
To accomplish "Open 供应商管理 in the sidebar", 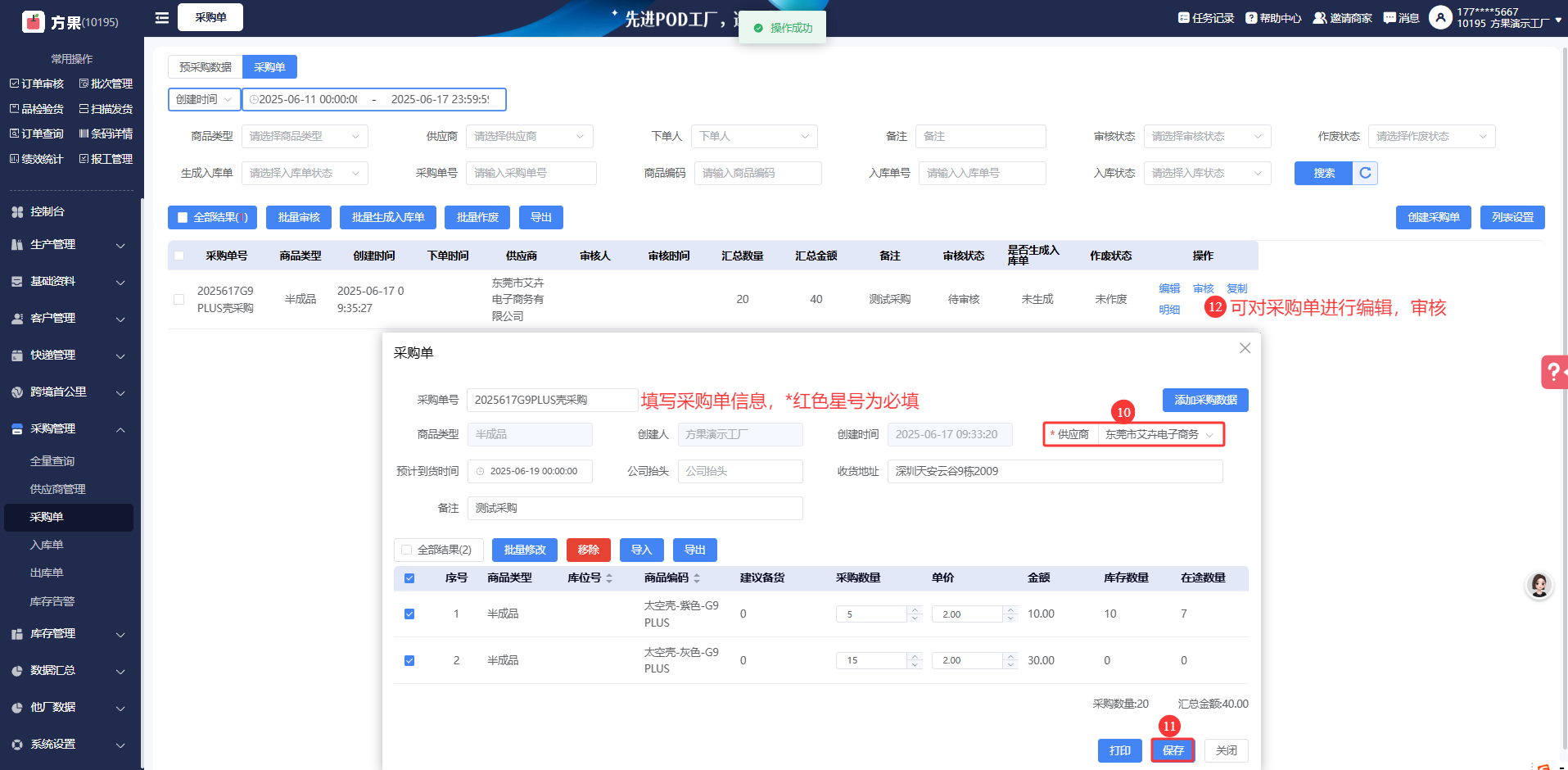I will coord(58,489).
